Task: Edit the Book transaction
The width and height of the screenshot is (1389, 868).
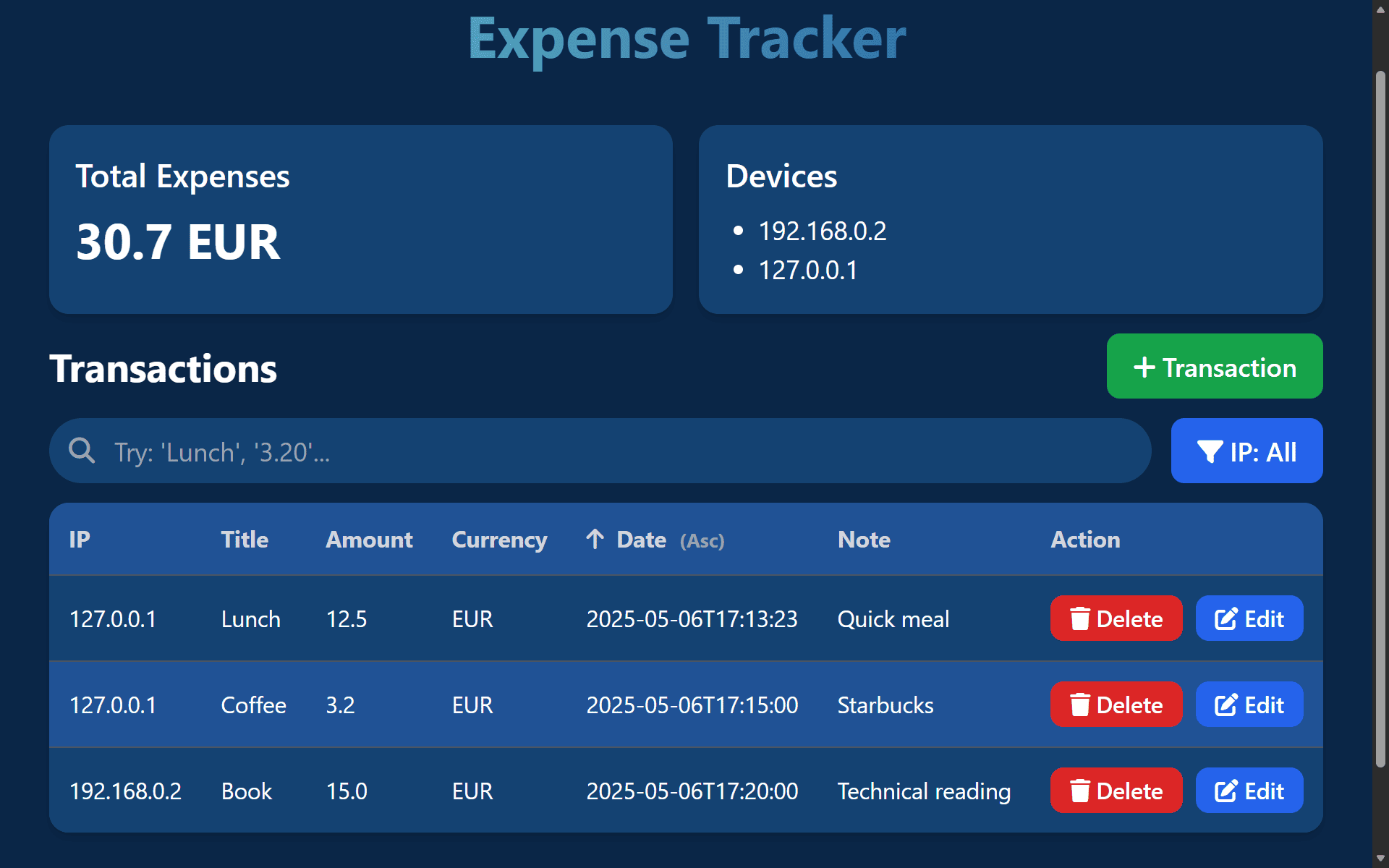Action: tap(1249, 791)
